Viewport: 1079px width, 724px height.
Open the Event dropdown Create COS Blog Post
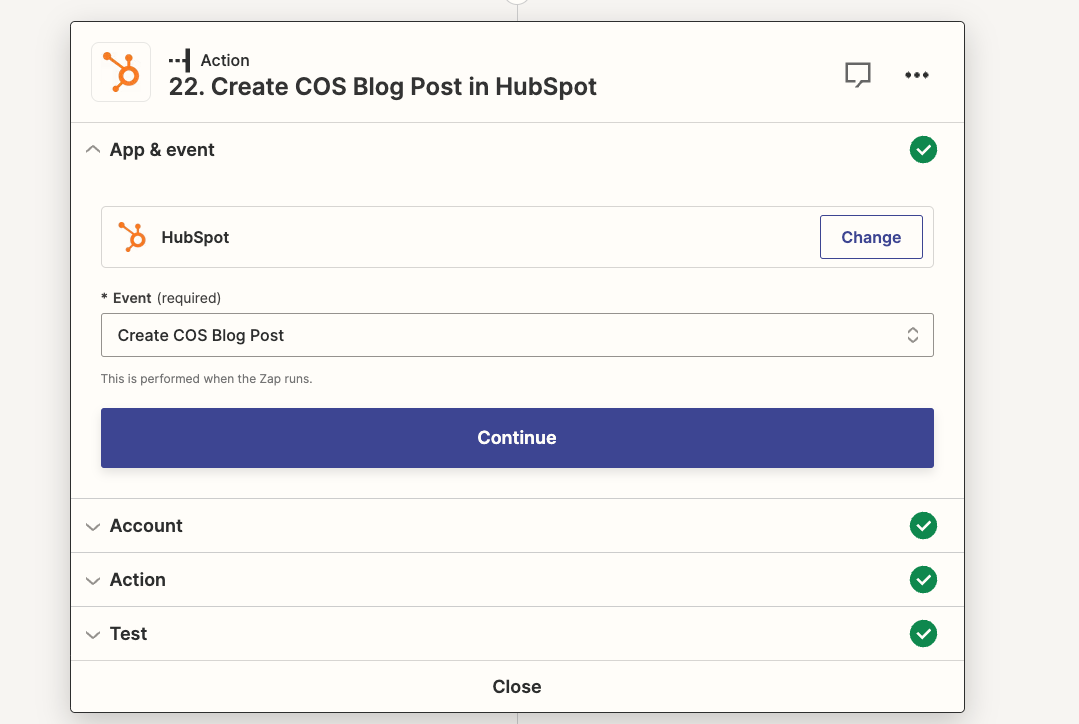pyautogui.click(x=517, y=335)
